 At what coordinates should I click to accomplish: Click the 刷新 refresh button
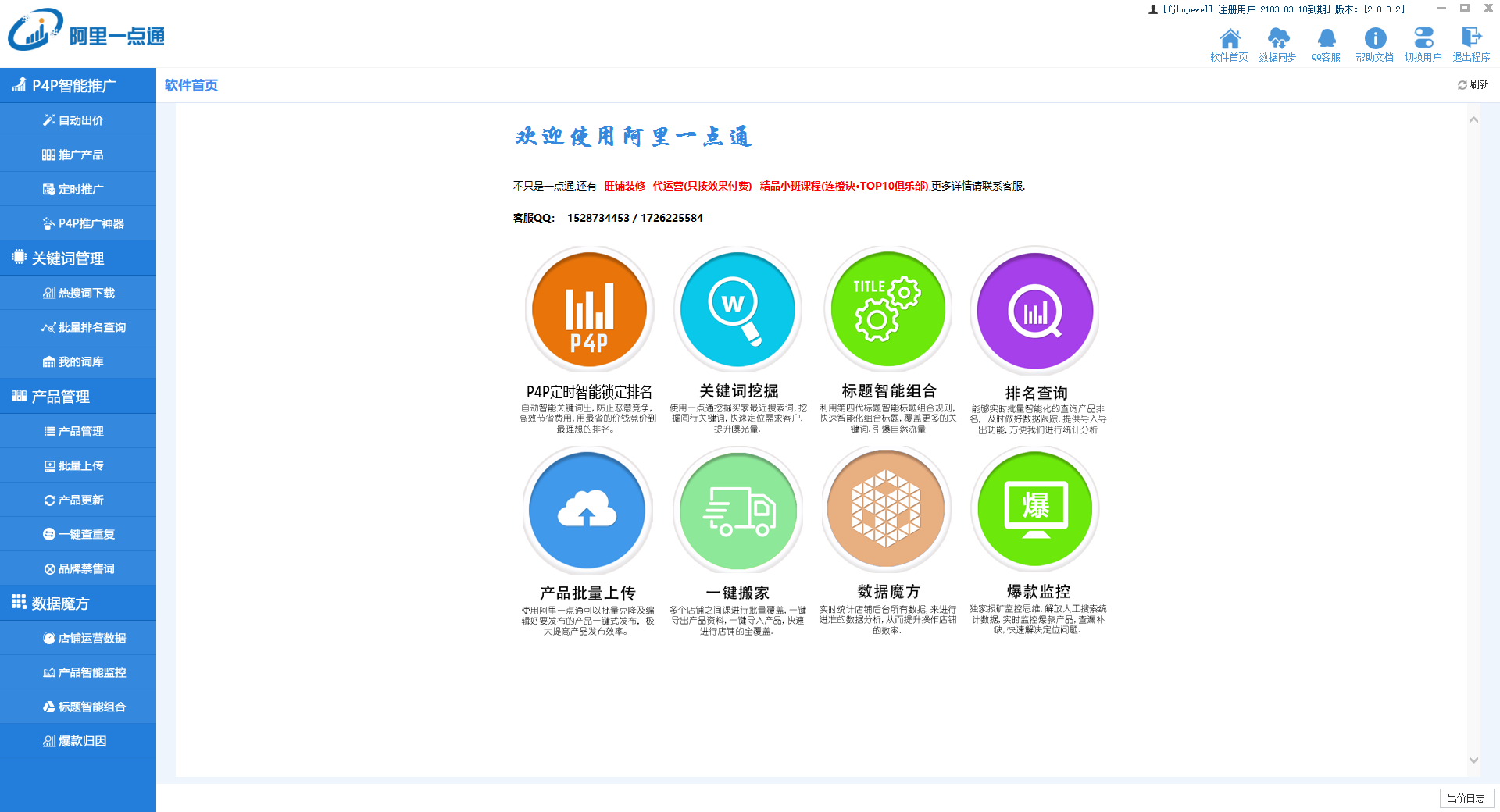(x=1473, y=84)
